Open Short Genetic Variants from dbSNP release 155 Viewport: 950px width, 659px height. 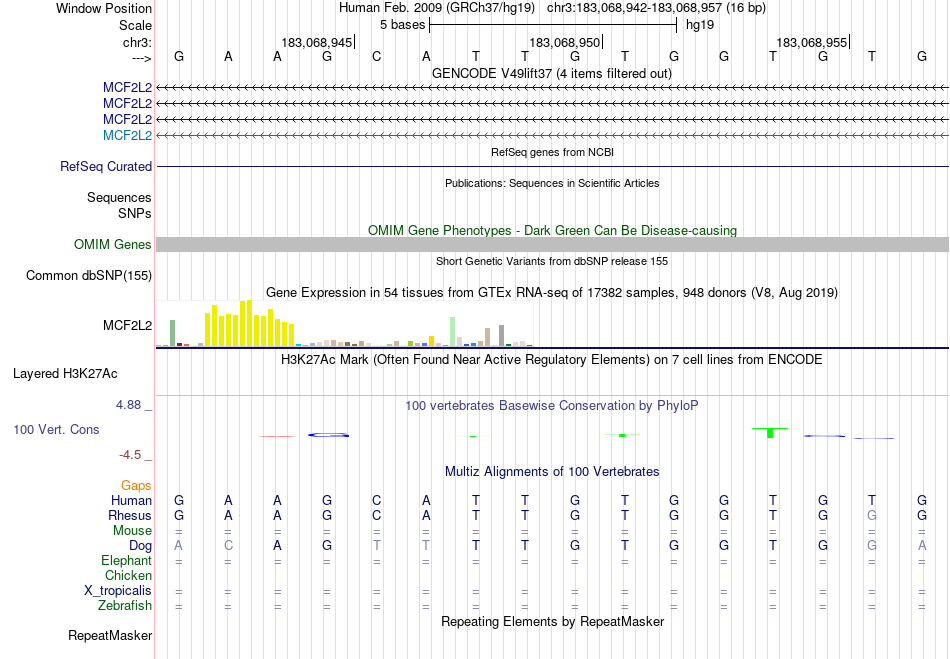[552, 261]
